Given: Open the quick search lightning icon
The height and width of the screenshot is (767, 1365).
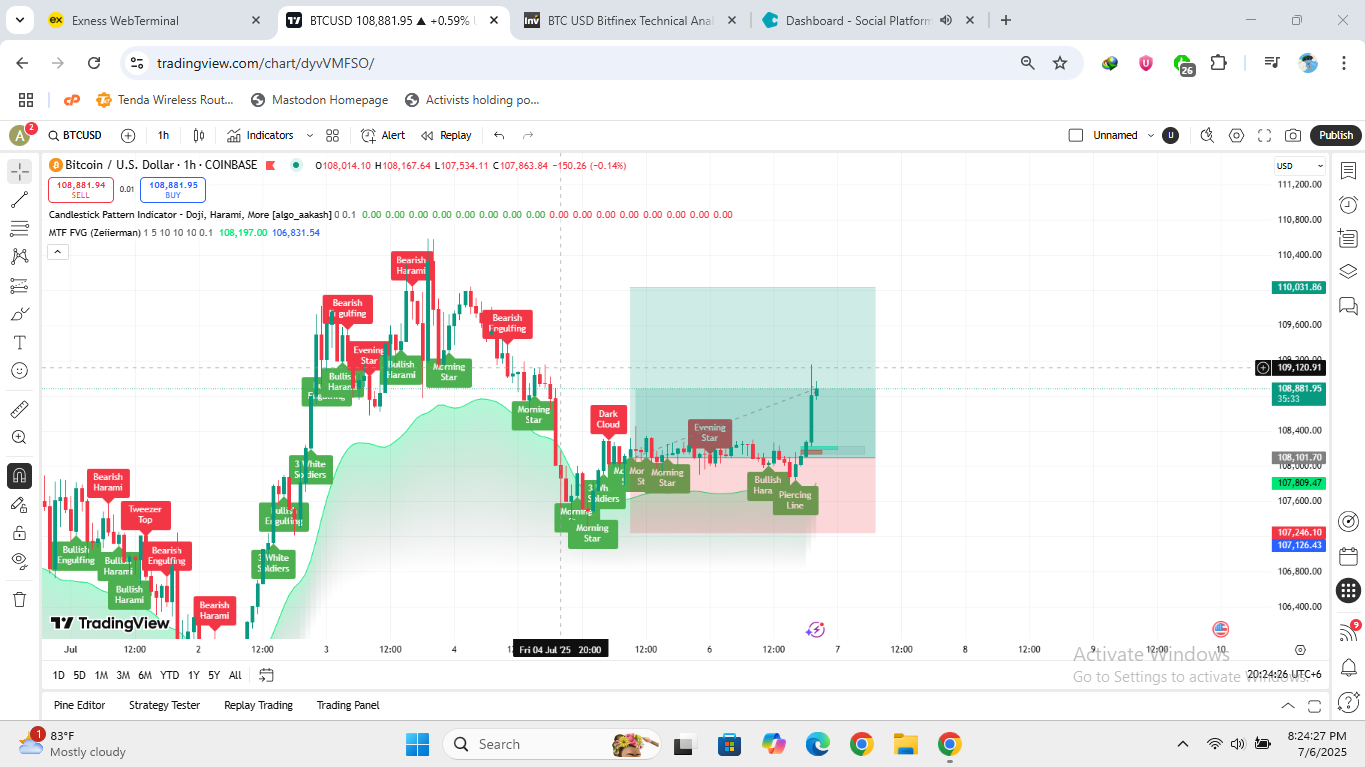Looking at the screenshot, I should tap(1207, 135).
